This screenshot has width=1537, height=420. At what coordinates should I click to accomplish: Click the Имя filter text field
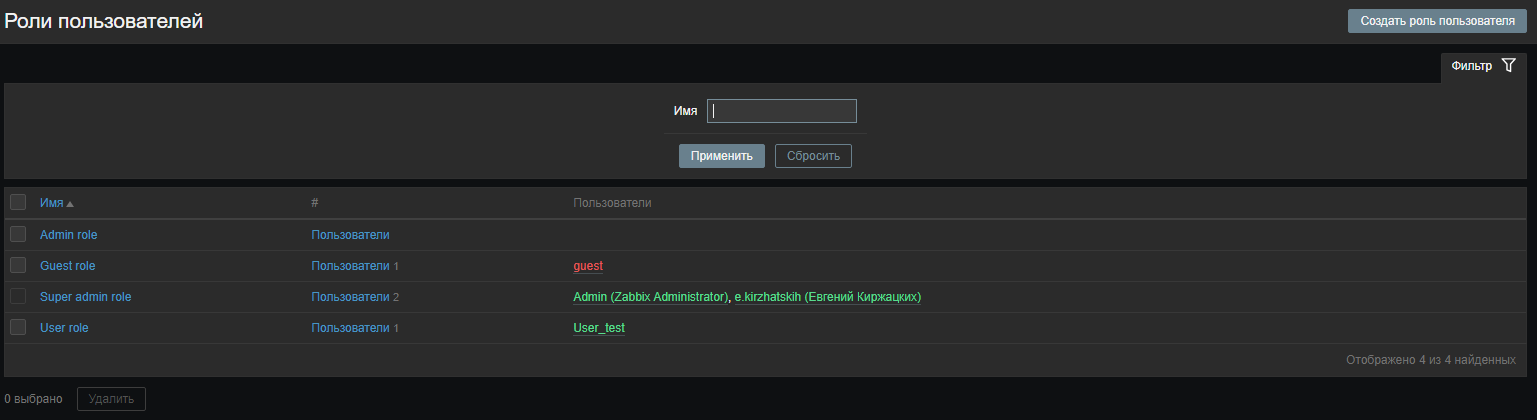coord(781,111)
